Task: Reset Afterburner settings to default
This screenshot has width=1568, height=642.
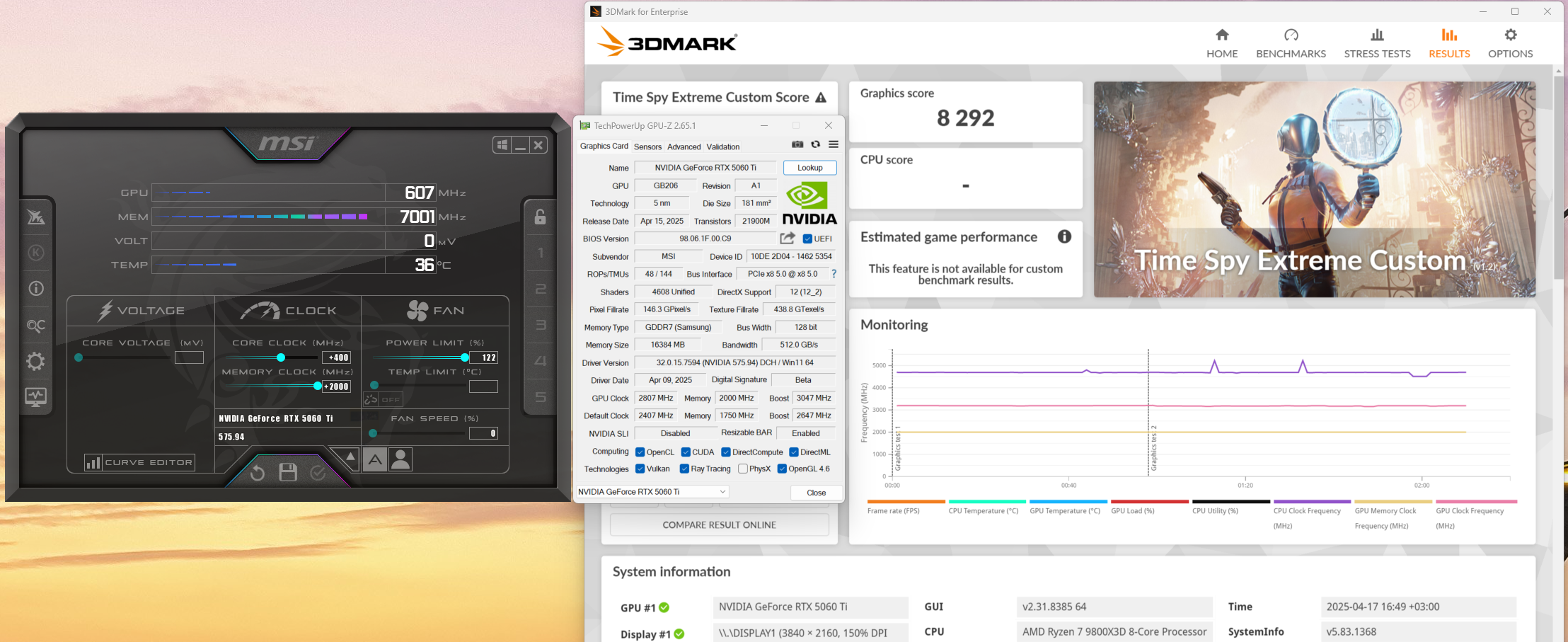Action: (x=258, y=473)
